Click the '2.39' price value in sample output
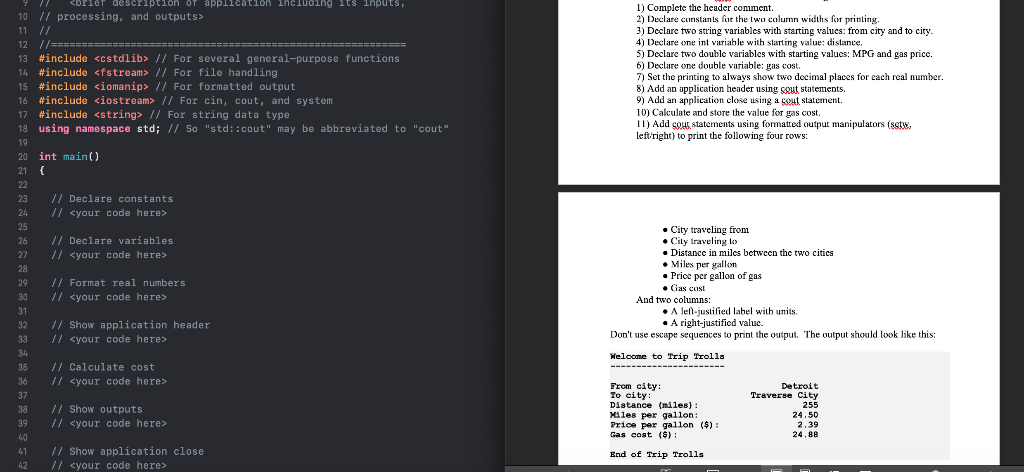Viewport: 1024px width, 472px height. click(807, 425)
